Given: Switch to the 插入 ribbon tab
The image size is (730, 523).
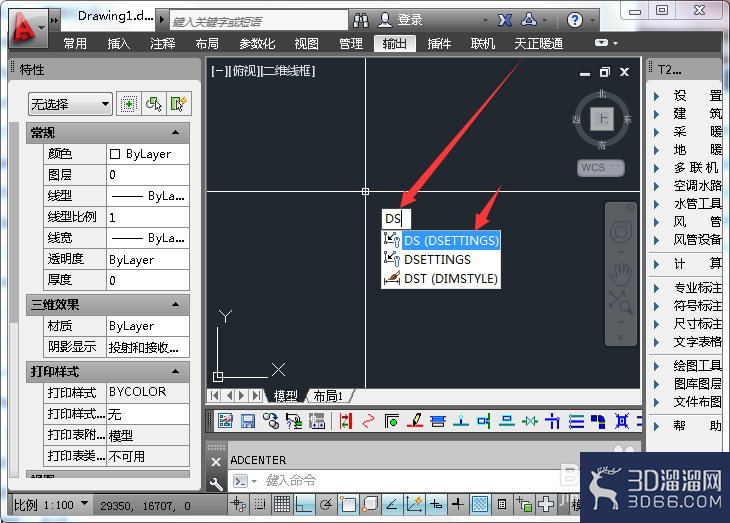Looking at the screenshot, I should [x=119, y=44].
